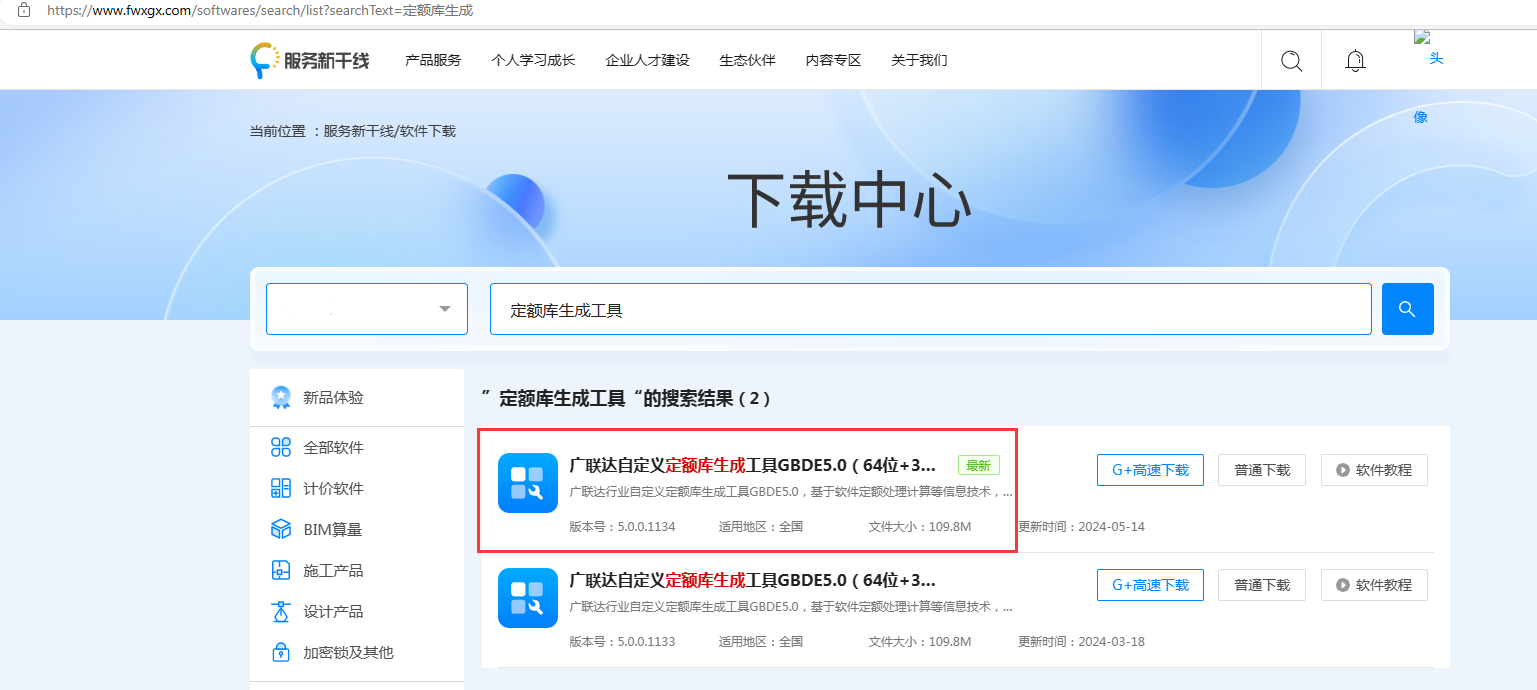Click the date 更新时间：2024-05-14
The image size is (1537, 690).
coord(1082,526)
